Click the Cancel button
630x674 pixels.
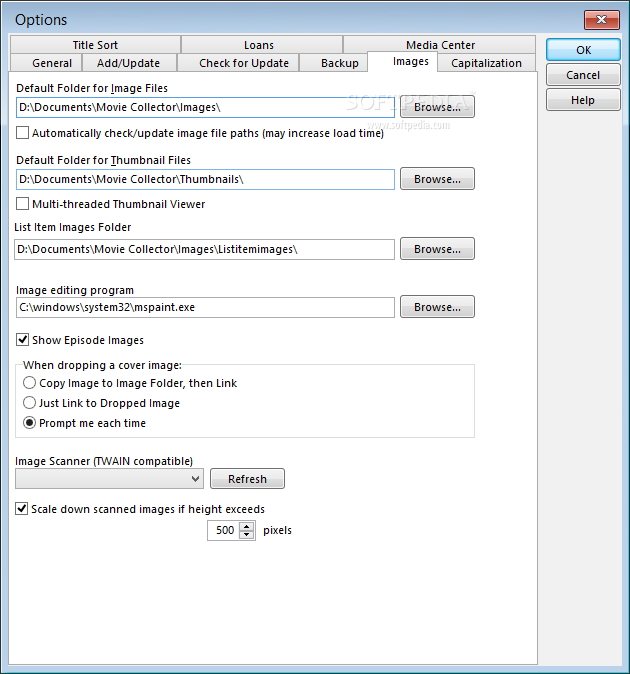(583, 75)
